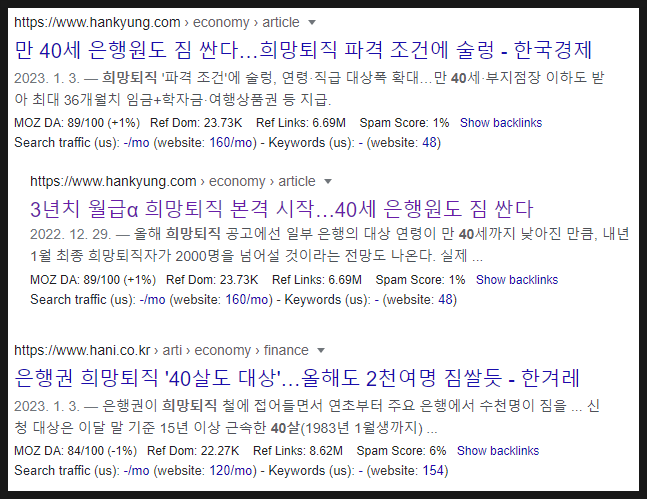Click 'Ref Links: 8.62M' text

(x=298, y=450)
